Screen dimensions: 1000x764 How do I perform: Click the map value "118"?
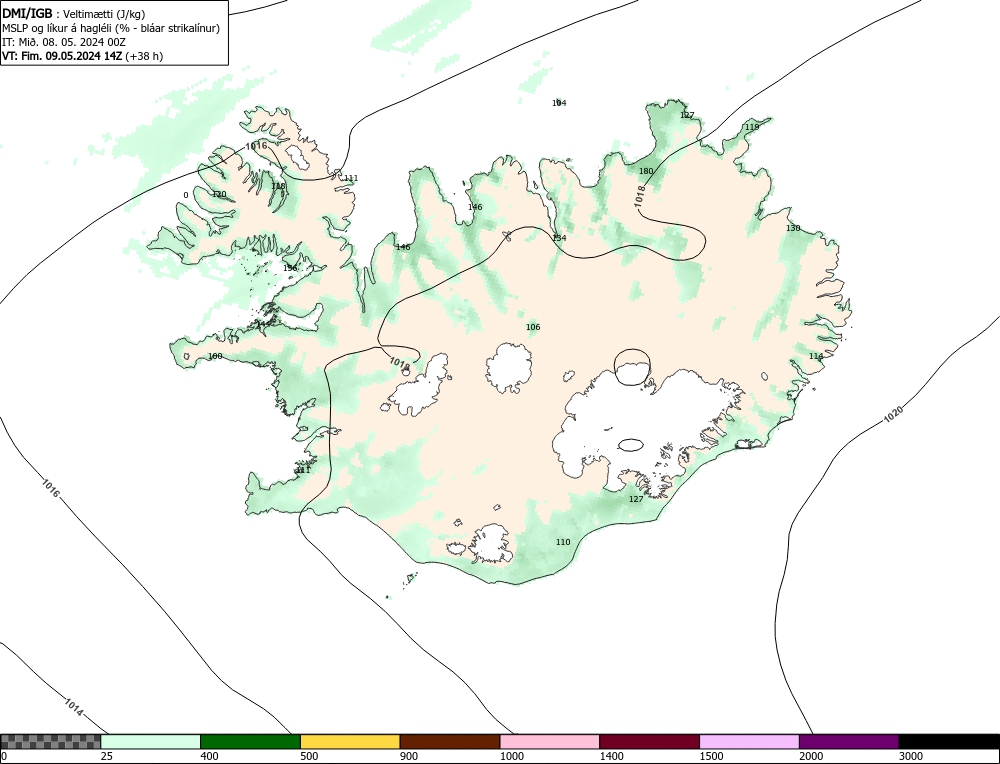(x=279, y=186)
